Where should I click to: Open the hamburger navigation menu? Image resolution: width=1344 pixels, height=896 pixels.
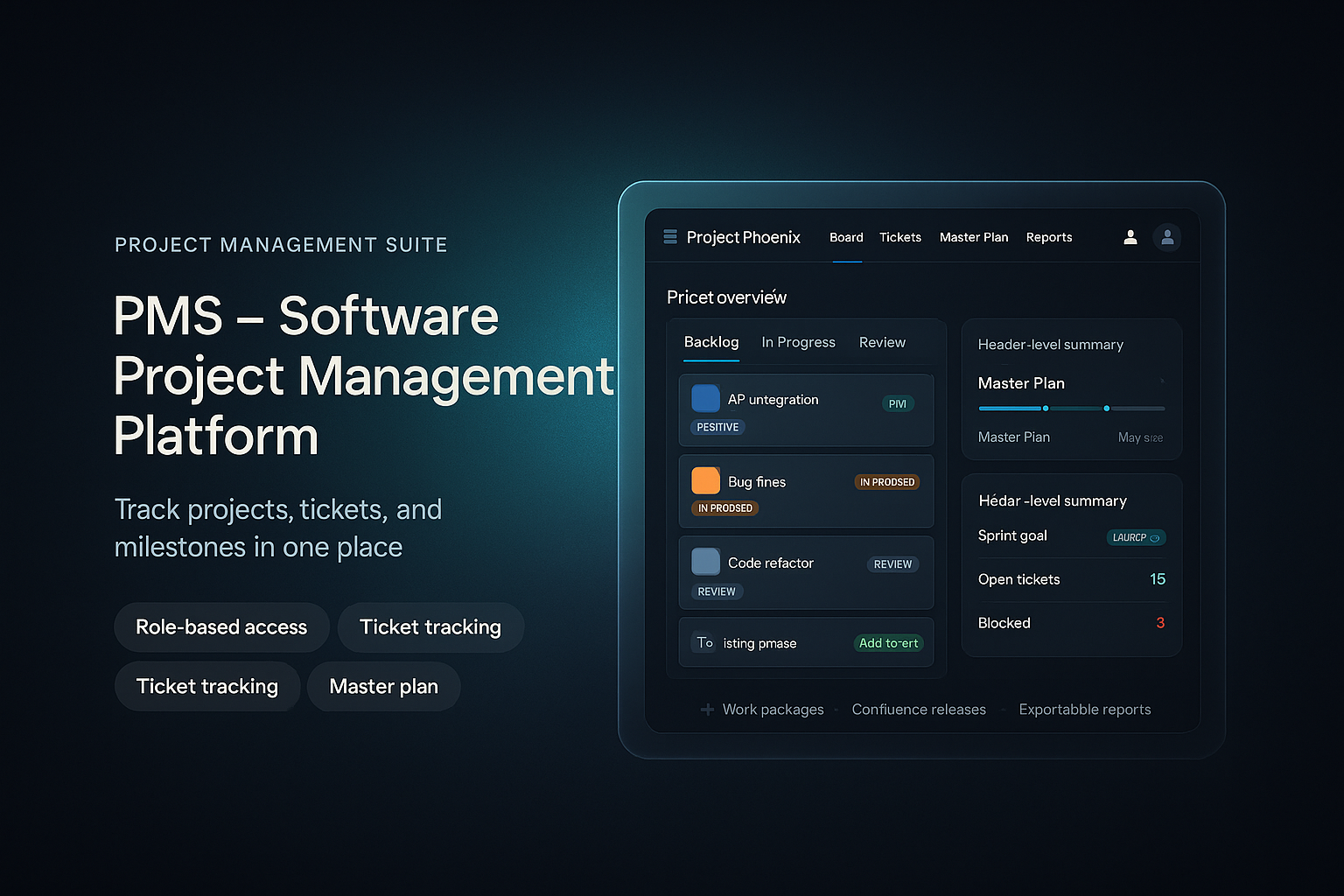[669, 236]
